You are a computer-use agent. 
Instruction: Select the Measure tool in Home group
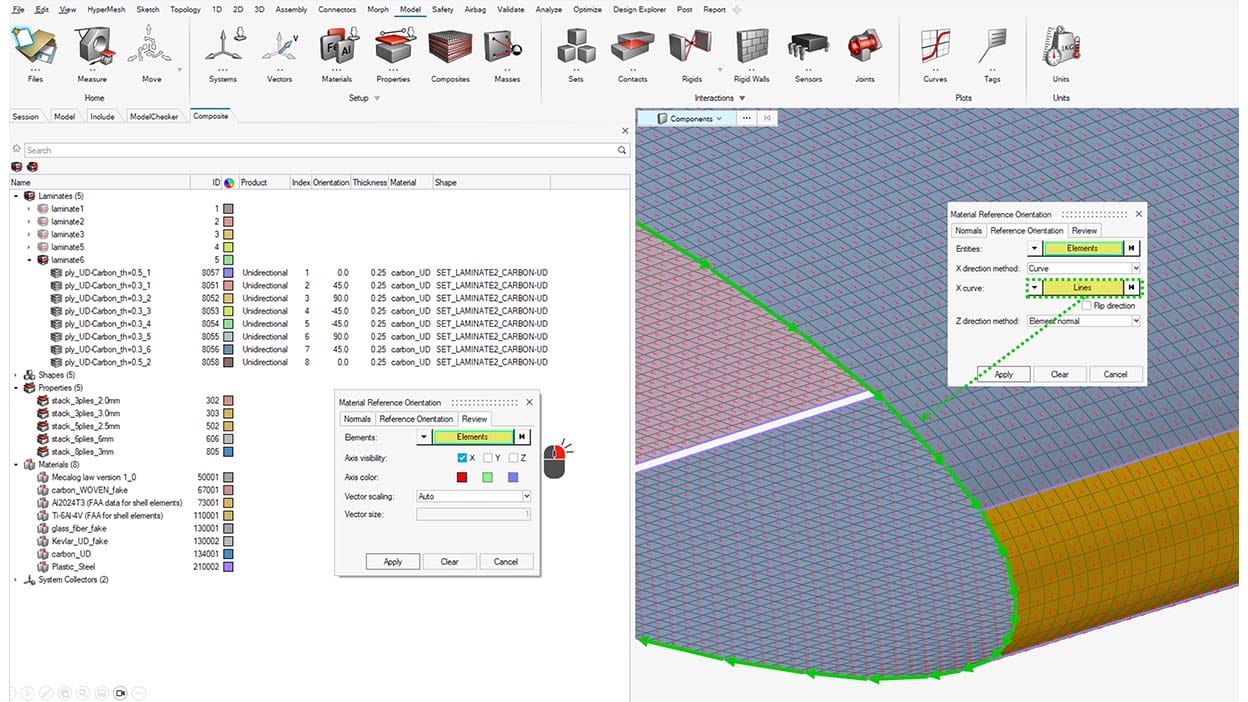[93, 50]
